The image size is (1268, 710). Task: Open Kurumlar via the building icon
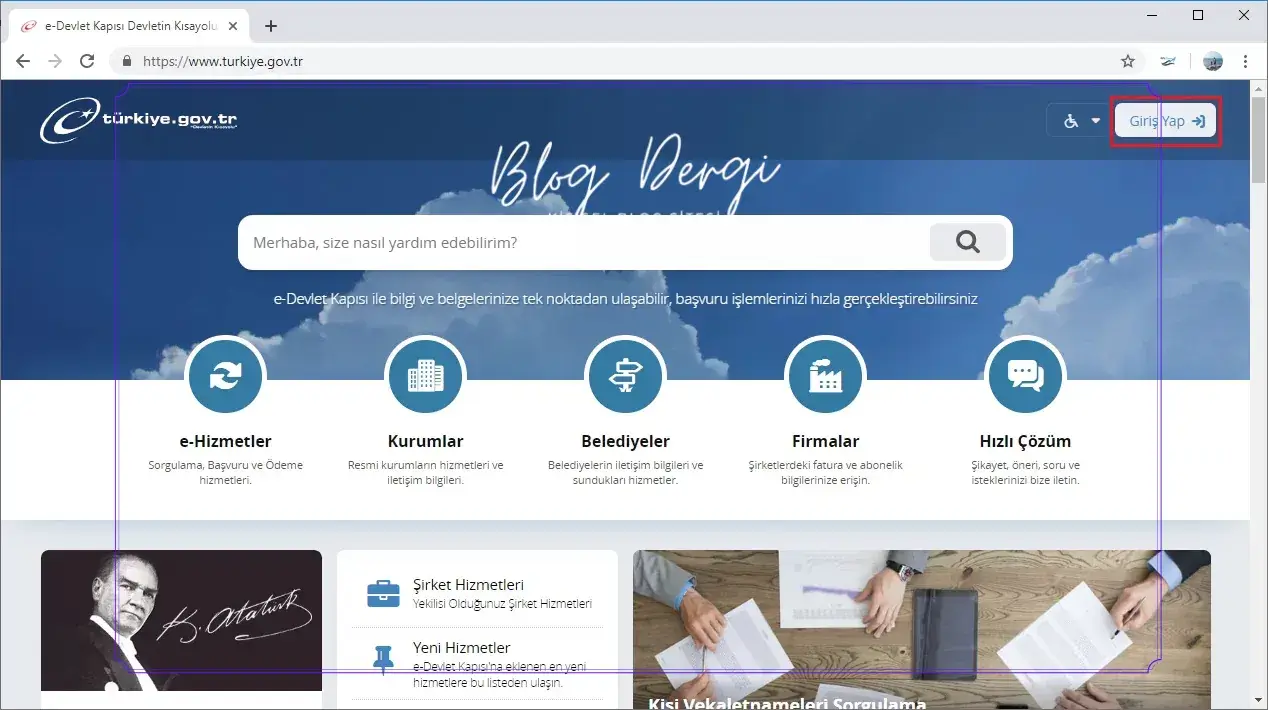tap(425, 375)
